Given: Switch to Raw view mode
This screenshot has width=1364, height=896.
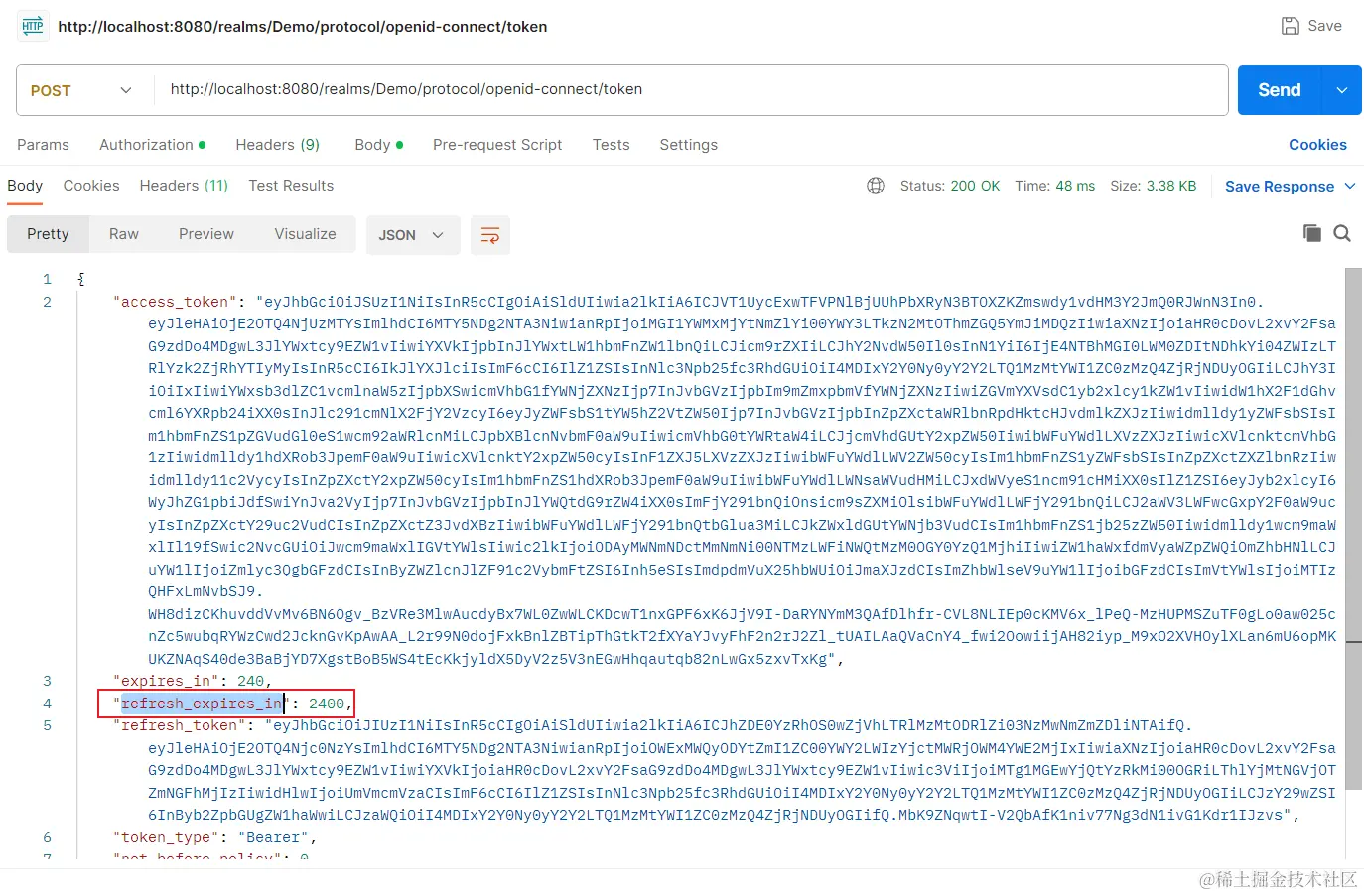Looking at the screenshot, I should [x=124, y=234].
